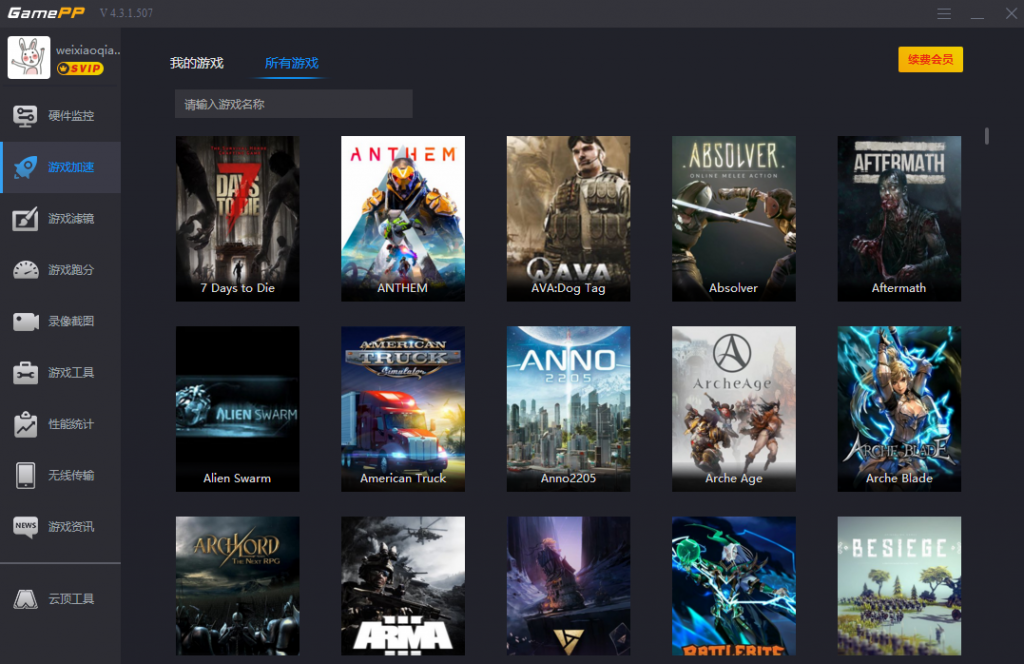The image size is (1024, 664).
Task: Select the Absolver game cover
Action: 734,219
